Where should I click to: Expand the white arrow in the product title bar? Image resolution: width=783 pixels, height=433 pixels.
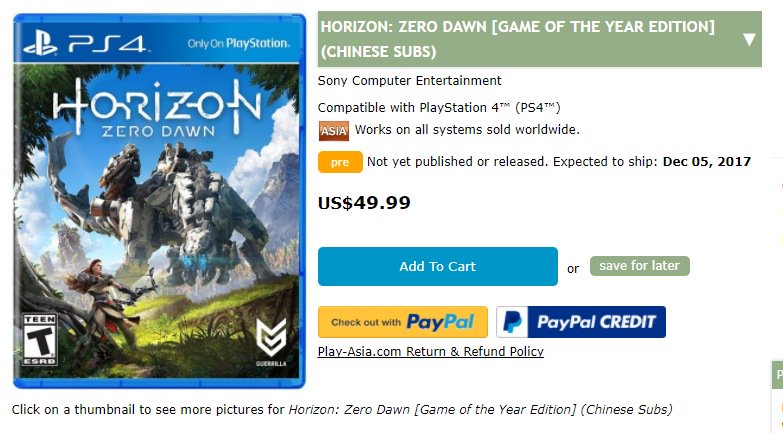pyautogui.click(x=750, y=40)
